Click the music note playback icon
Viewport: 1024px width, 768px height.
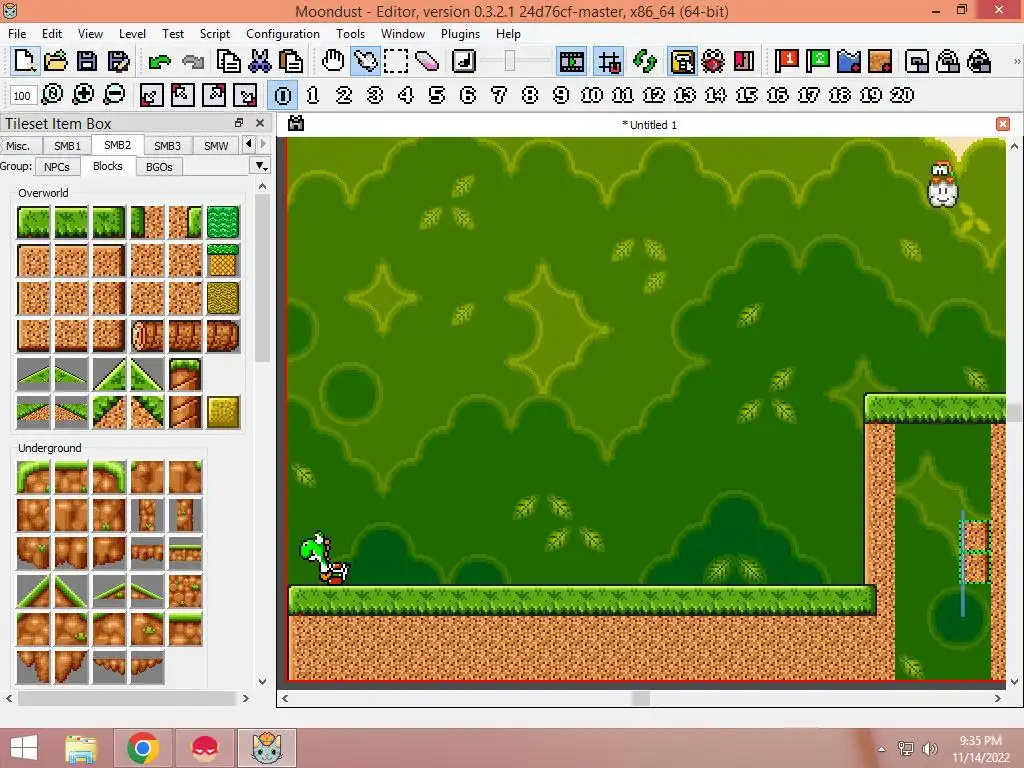[x=464, y=61]
